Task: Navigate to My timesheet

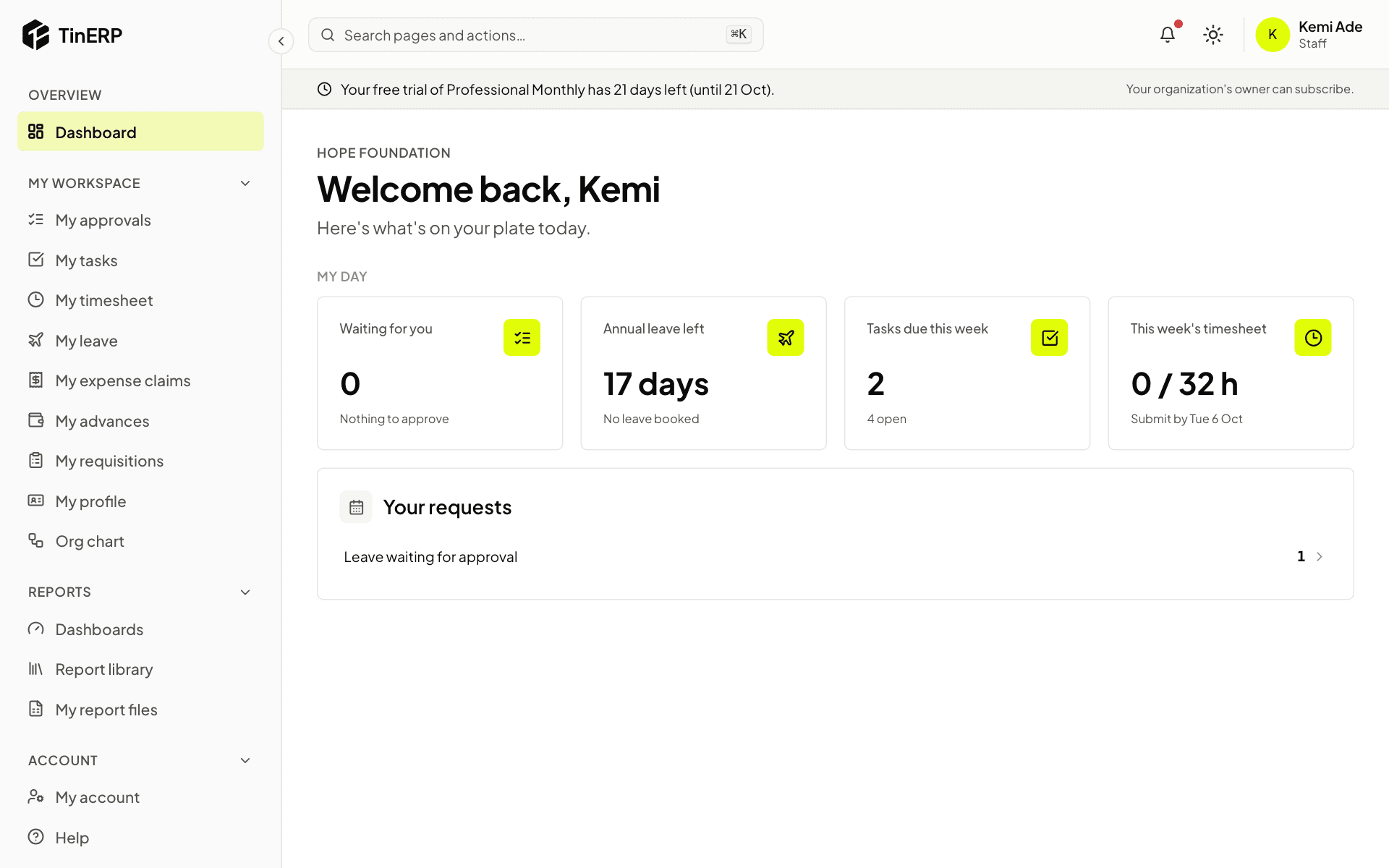Action: [x=140, y=300]
